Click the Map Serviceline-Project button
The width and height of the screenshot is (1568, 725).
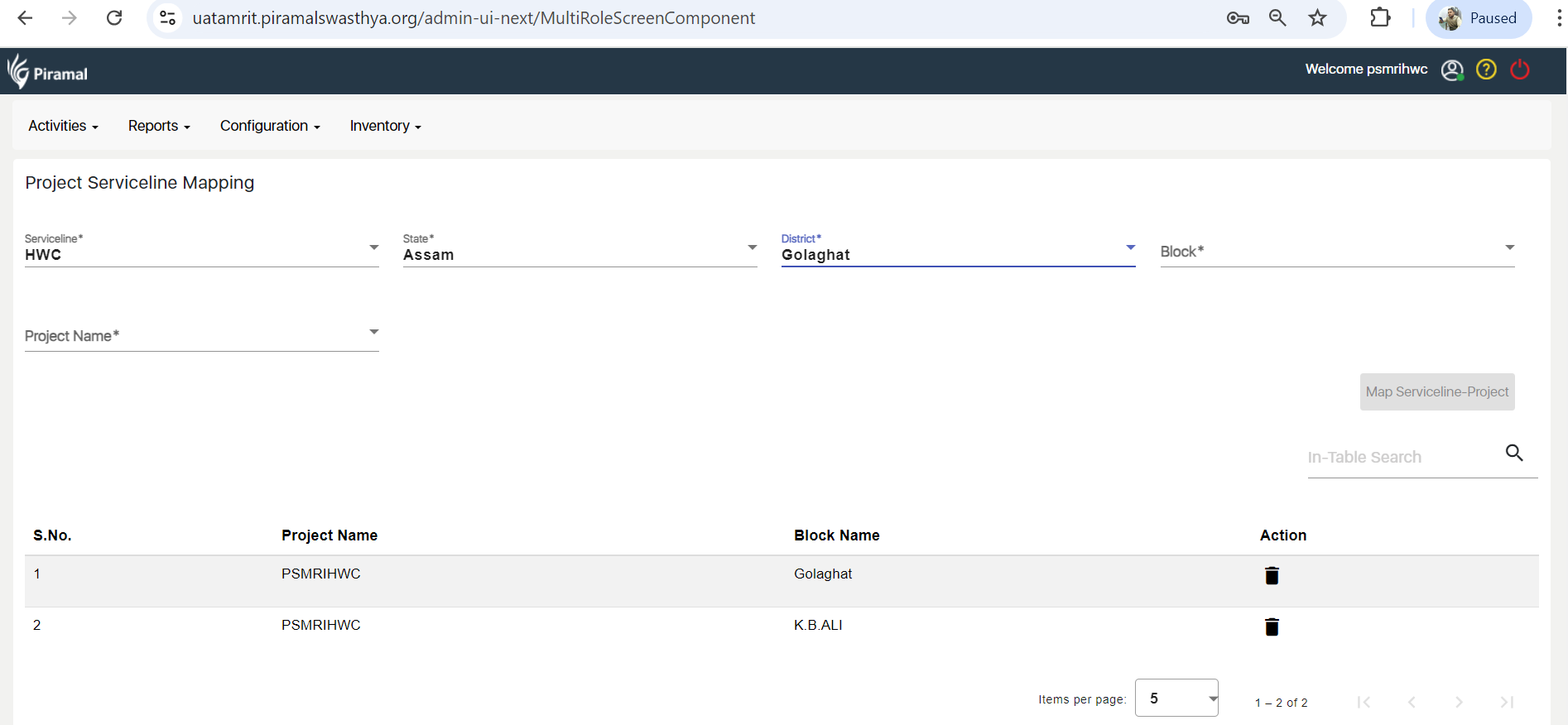pyautogui.click(x=1436, y=391)
